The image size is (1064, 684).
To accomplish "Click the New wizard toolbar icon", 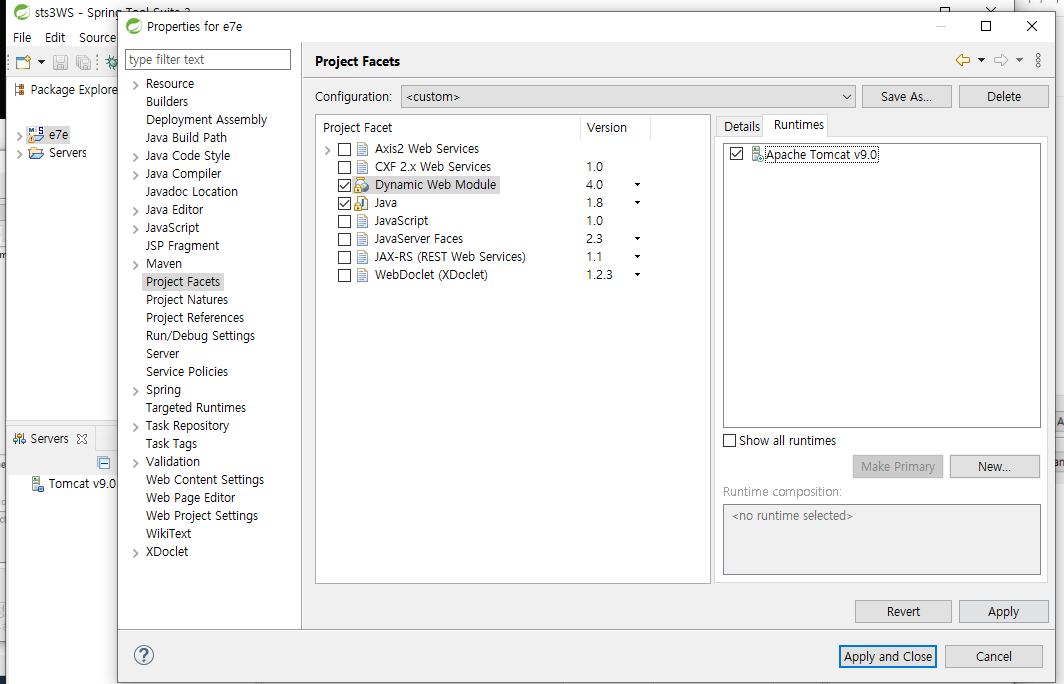I will [x=23, y=62].
